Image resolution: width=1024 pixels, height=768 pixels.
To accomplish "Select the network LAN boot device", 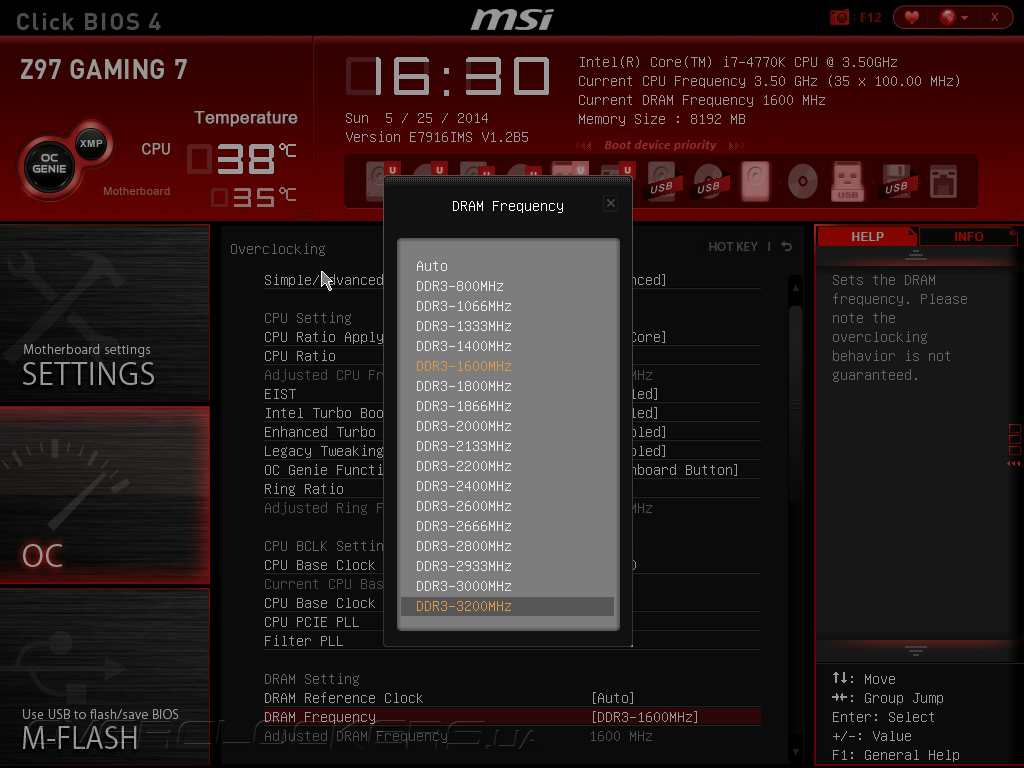I will [944, 181].
